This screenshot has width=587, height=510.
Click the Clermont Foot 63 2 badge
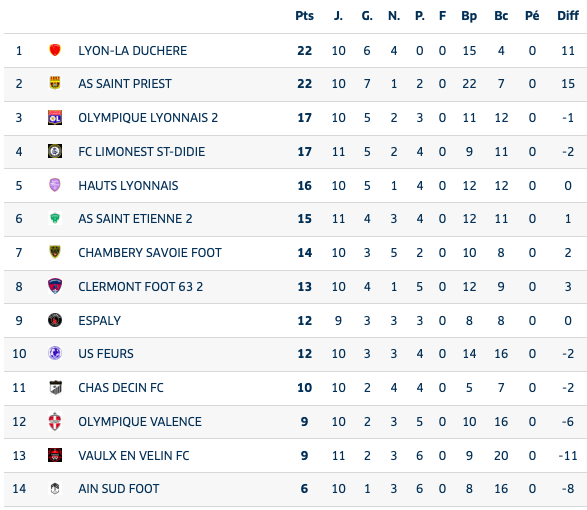55,286
